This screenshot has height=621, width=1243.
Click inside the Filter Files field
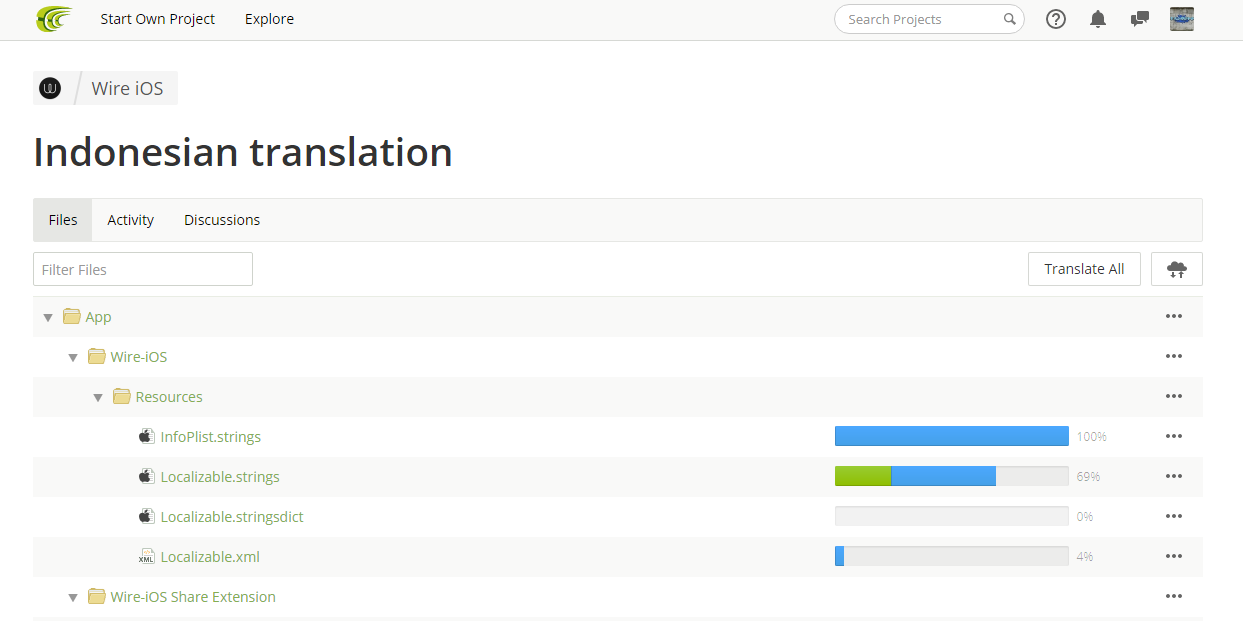[x=142, y=268]
